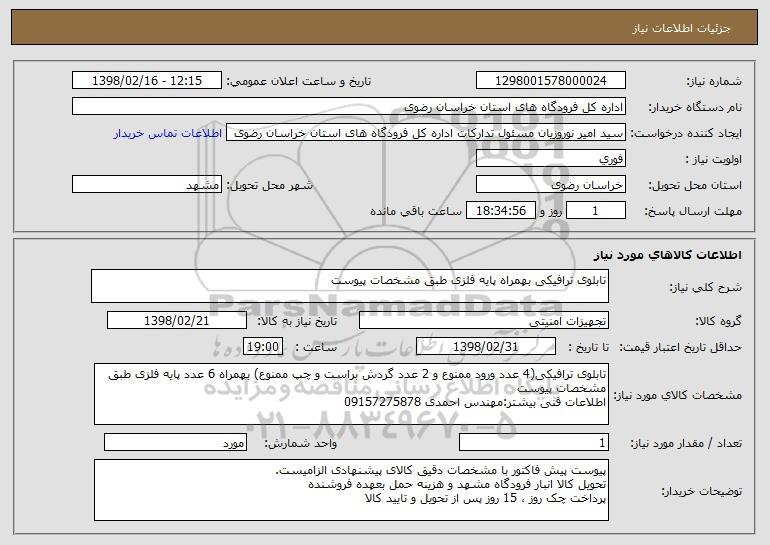Select the goods specification text area

coord(351,394)
